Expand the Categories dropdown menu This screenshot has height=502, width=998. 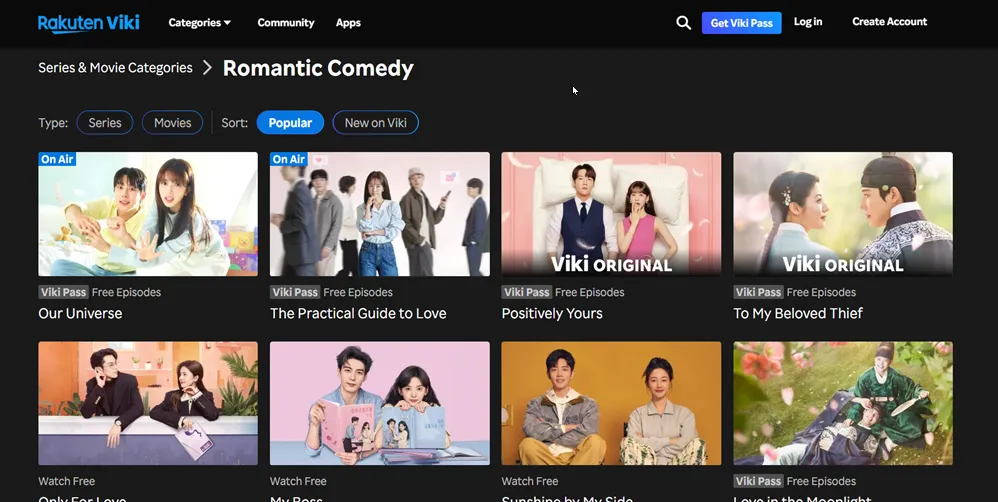pos(199,23)
